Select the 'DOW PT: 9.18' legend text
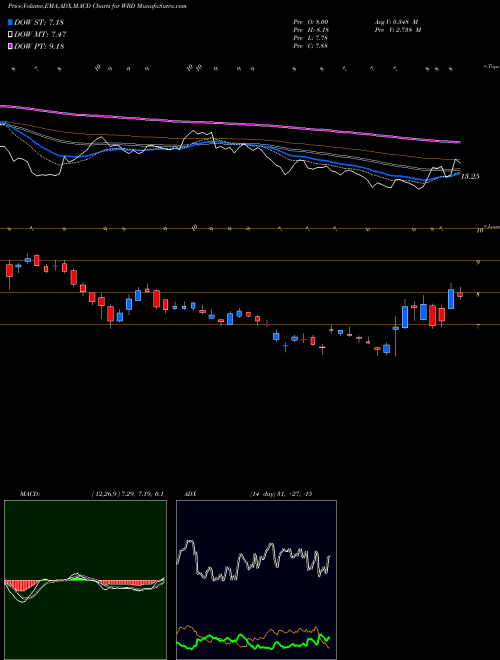 click(39, 46)
